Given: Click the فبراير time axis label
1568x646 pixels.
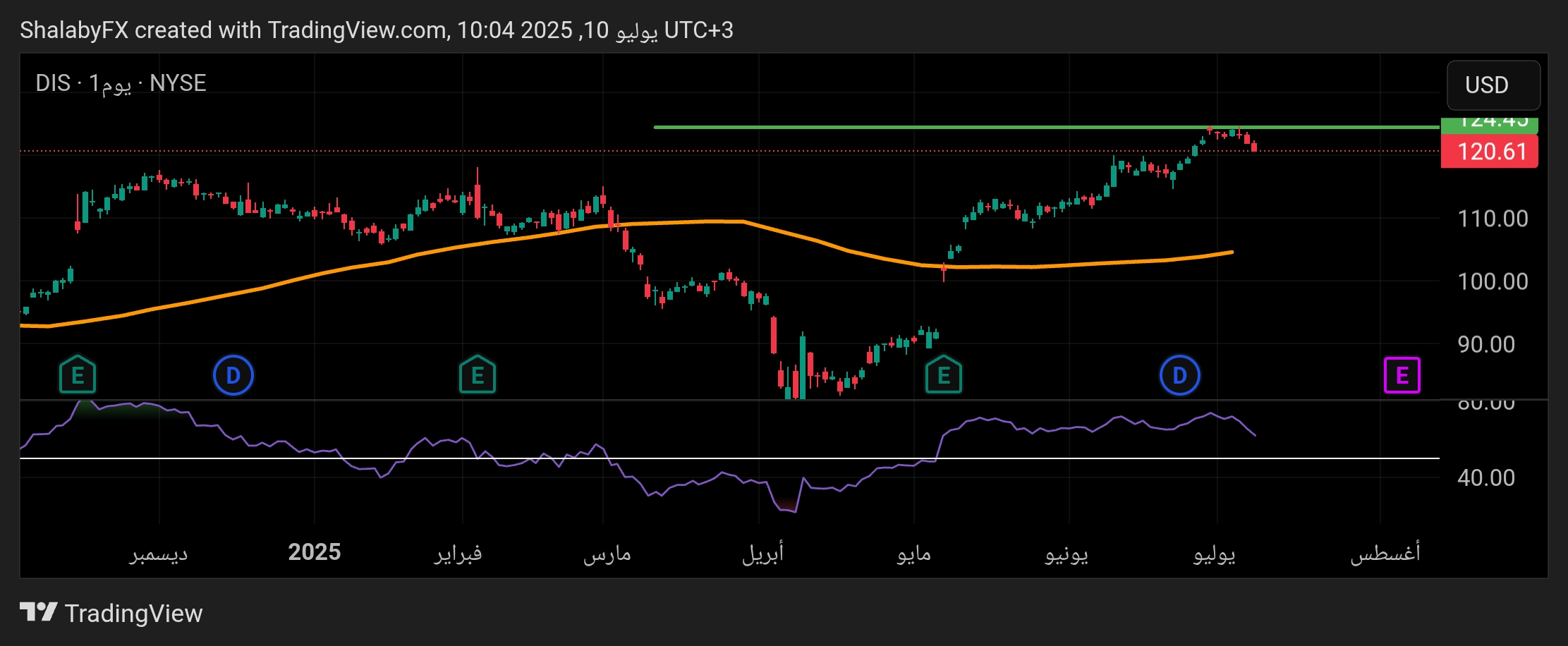Looking at the screenshot, I should (458, 553).
